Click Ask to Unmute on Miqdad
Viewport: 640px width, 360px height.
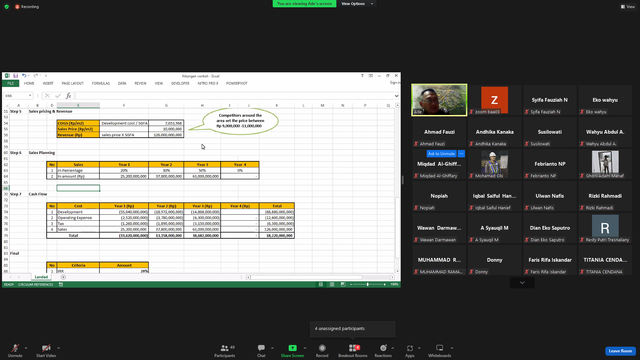(x=441, y=153)
